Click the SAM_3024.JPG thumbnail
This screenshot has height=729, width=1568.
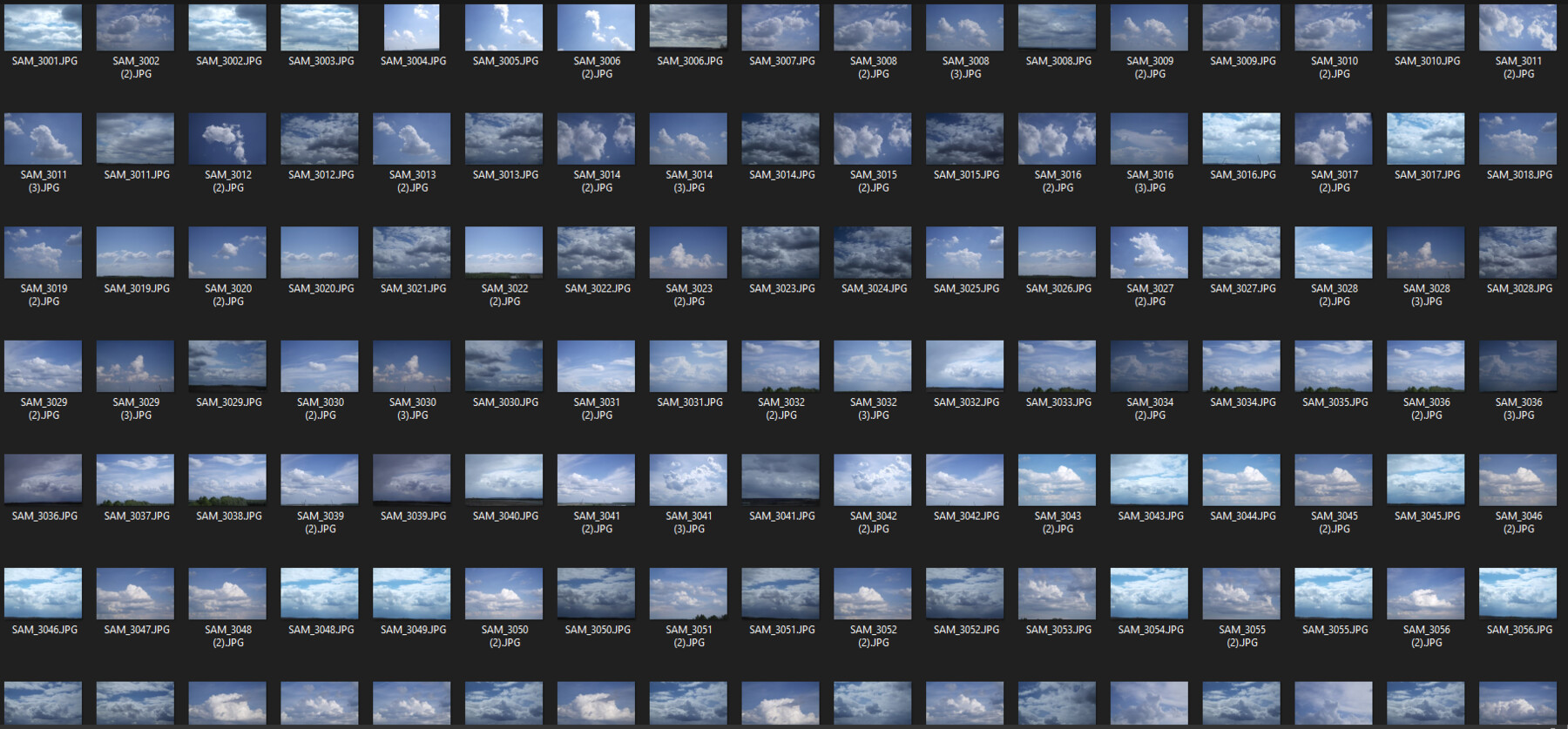tap(873, 253)
